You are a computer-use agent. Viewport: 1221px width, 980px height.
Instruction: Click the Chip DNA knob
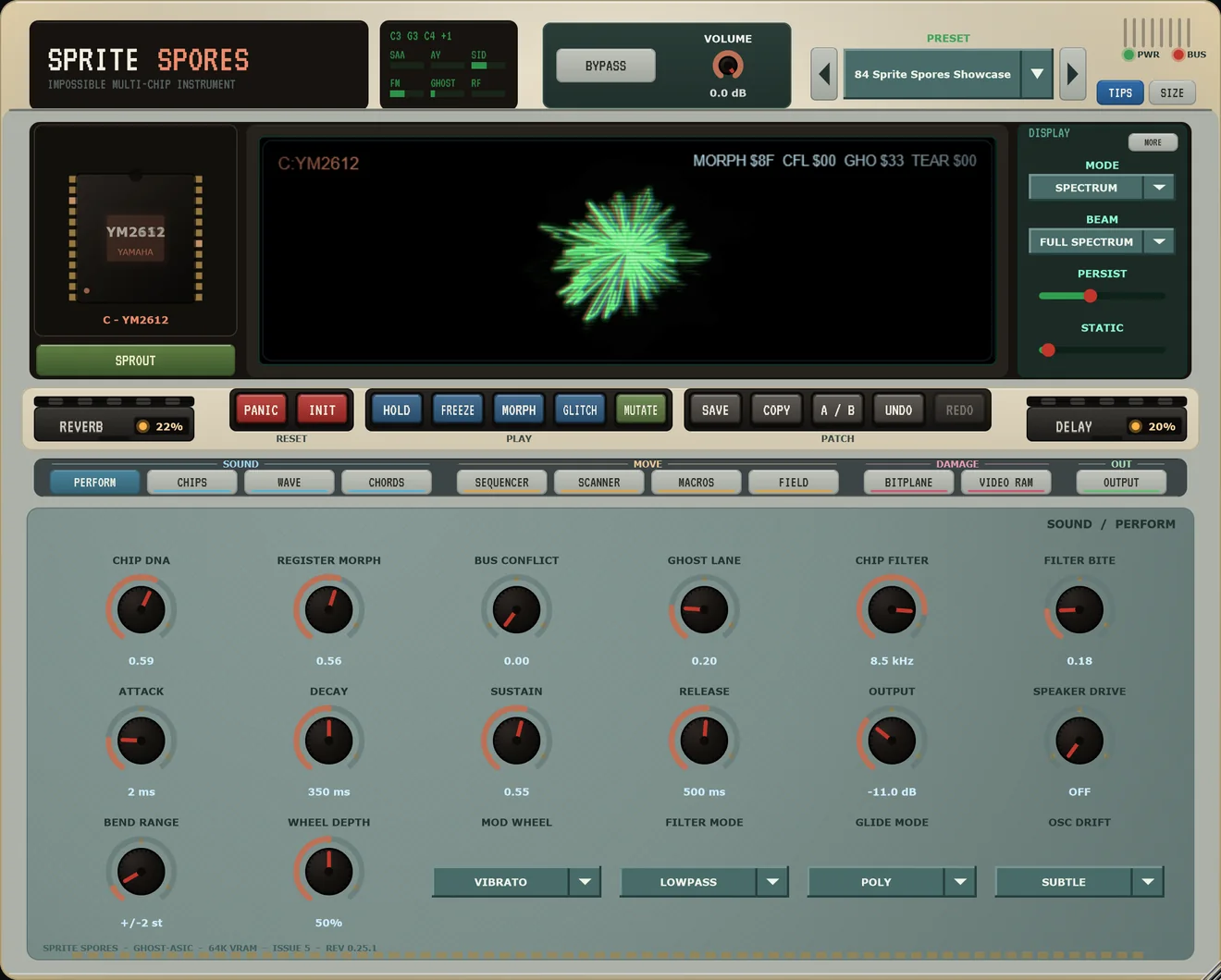coord(142,609)
